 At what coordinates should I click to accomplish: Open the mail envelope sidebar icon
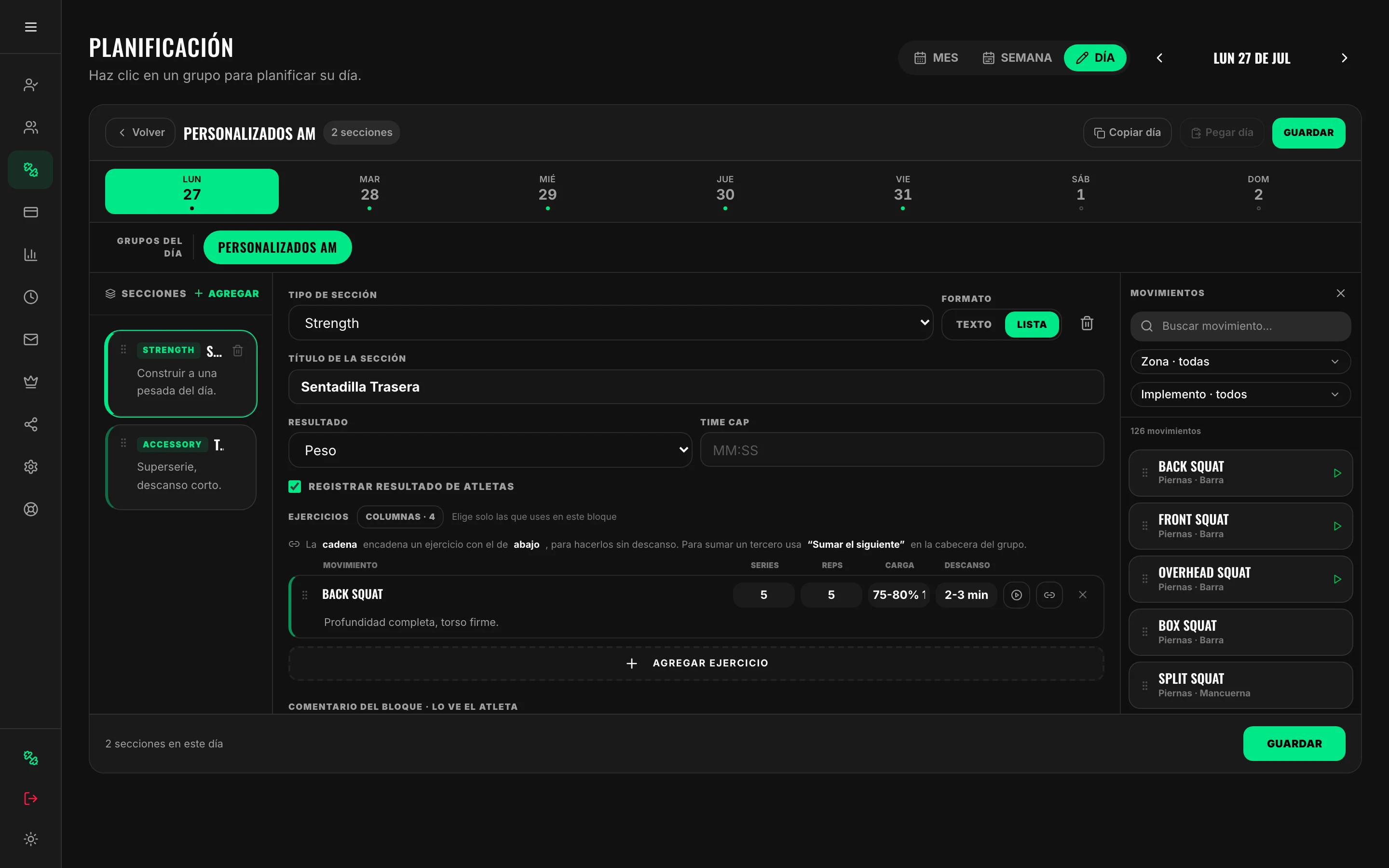[30, 339]
